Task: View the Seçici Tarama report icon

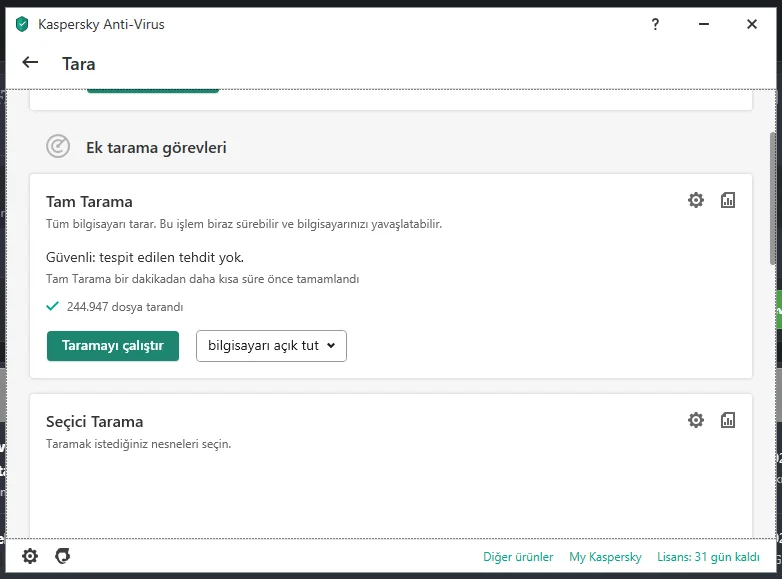Action: pos(728,420)
